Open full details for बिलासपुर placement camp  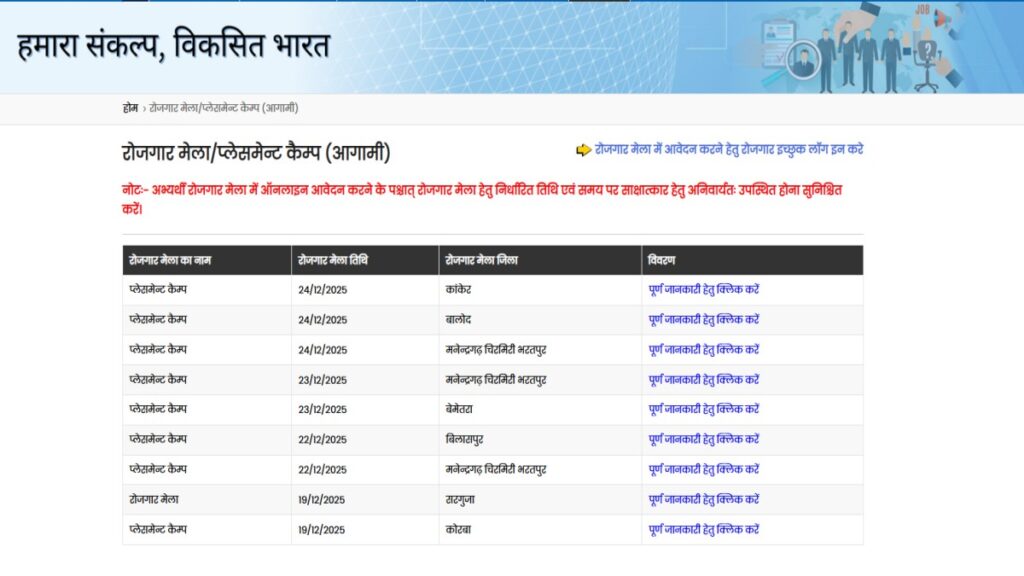pyautogui.click(x=703, y=439)
